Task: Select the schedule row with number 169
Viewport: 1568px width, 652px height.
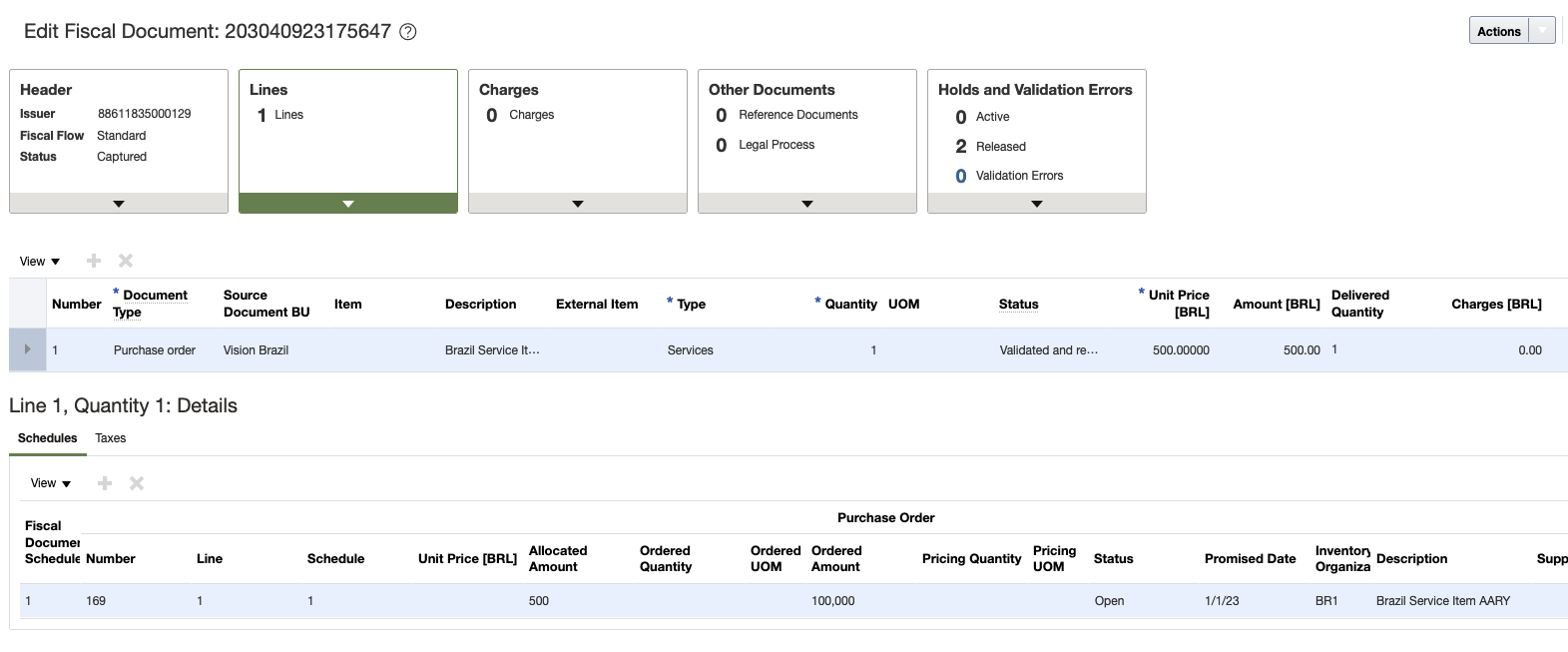Action: (x=96, y=601)
